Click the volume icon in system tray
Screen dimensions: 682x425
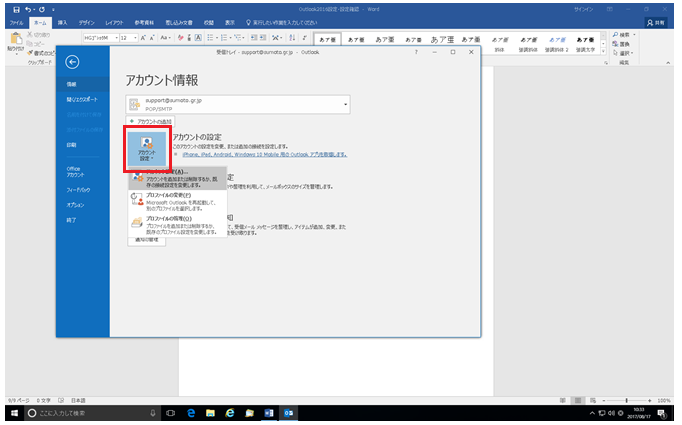611,413
